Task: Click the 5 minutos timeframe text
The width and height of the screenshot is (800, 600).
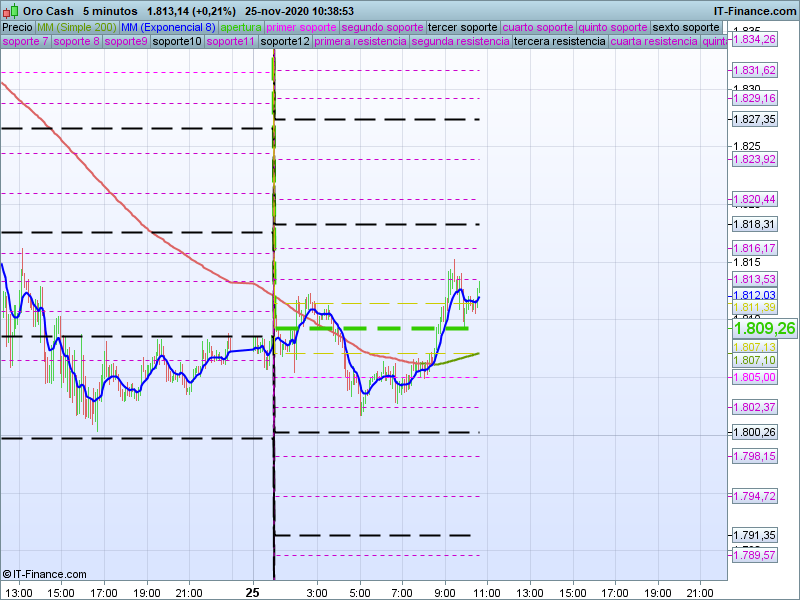Action: (110, 10)
